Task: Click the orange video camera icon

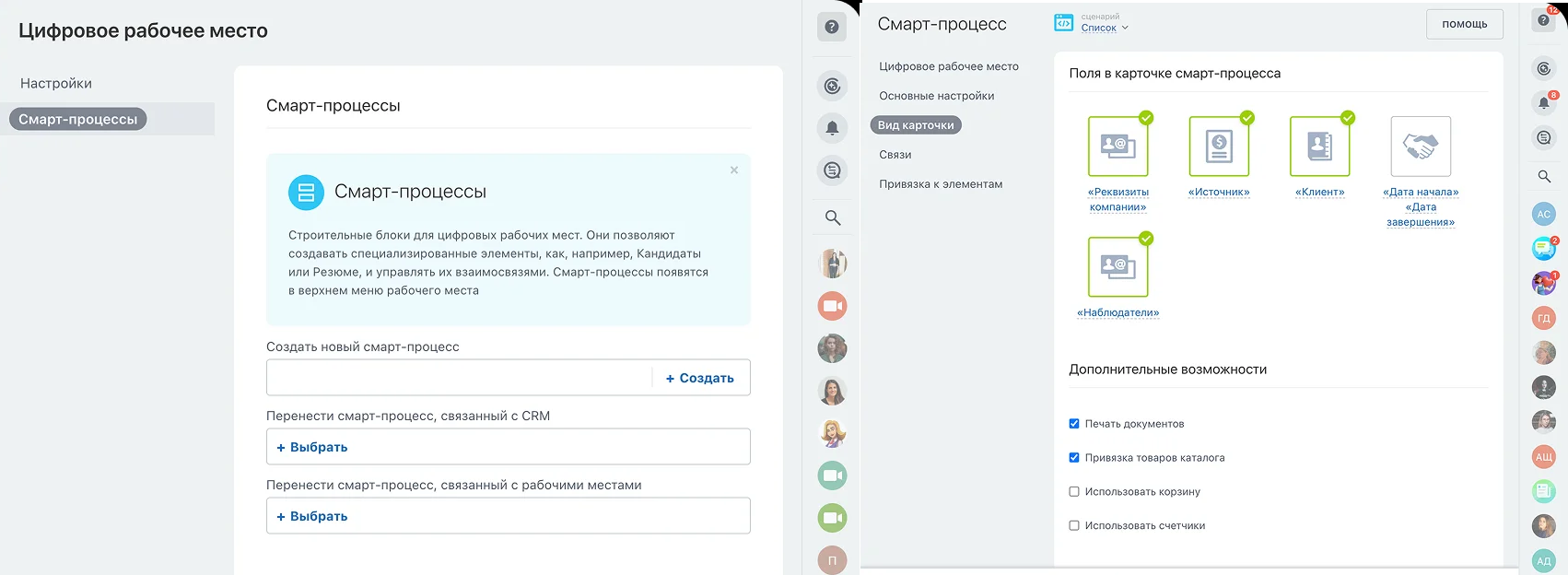Action: click(833, 306)
